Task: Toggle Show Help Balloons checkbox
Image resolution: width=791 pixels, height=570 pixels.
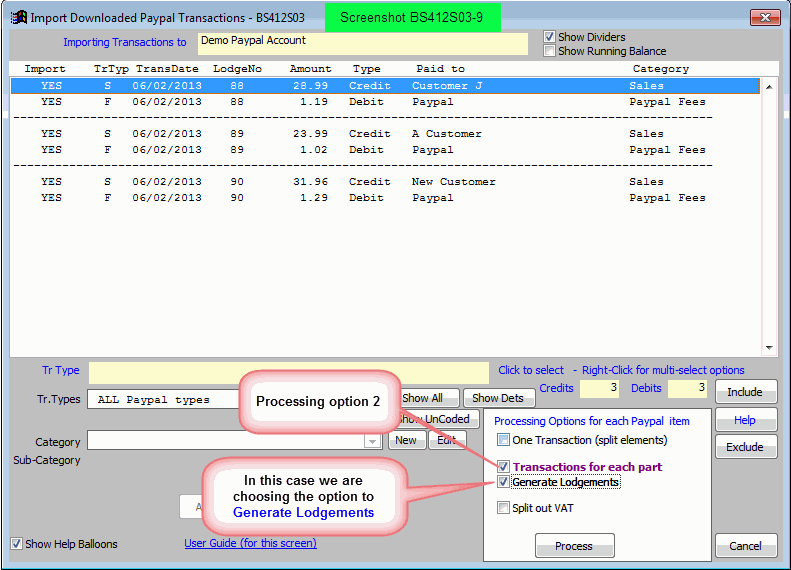Action: 17,544
